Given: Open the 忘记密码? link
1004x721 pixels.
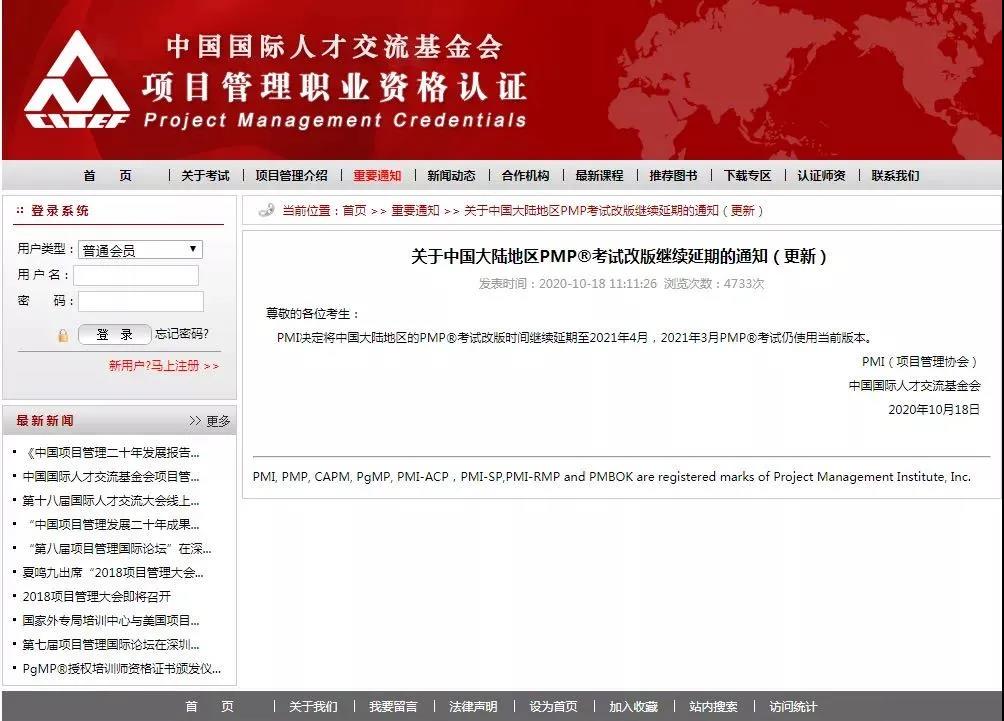Looking at the screenshot, I should click(182, 334).
